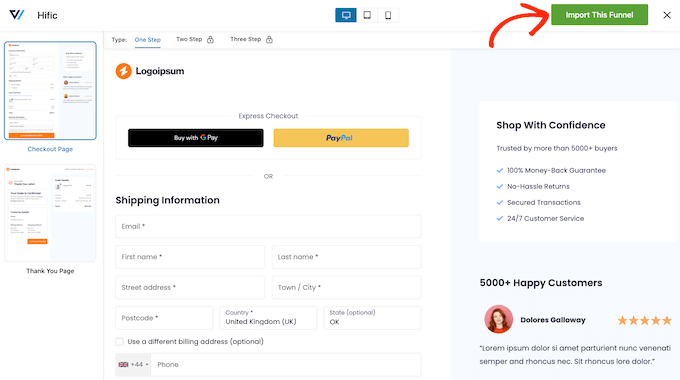Close the funnel preview with X
680x380 pixels.
click(667, 15)
